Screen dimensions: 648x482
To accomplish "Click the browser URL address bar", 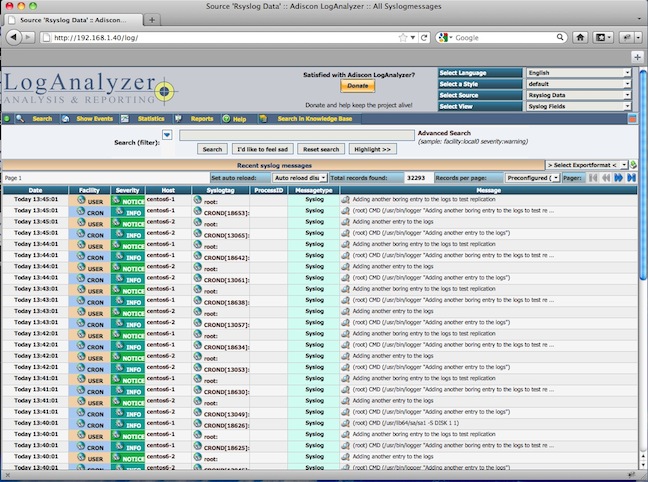I will (223, 38).
